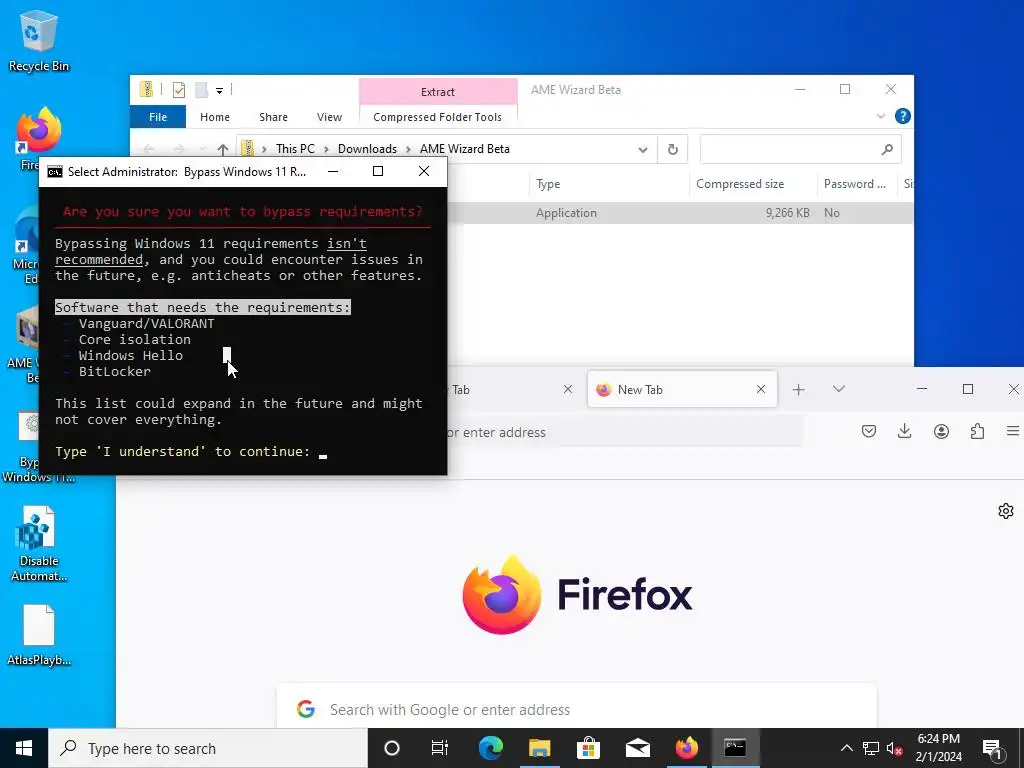
Task: List all Firefox tabs dropdown
Action: [x=839, y=389]
